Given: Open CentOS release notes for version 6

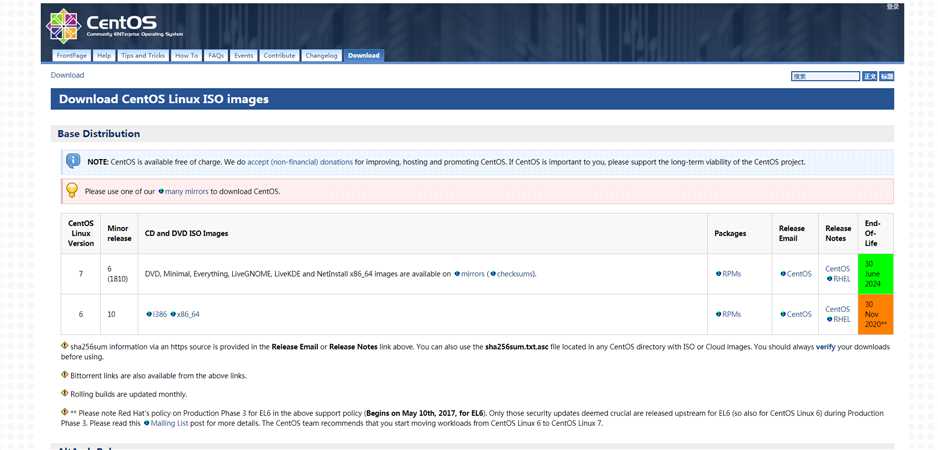Looking at the screenshot, I should pyautogui.click(x=838, y=309).
